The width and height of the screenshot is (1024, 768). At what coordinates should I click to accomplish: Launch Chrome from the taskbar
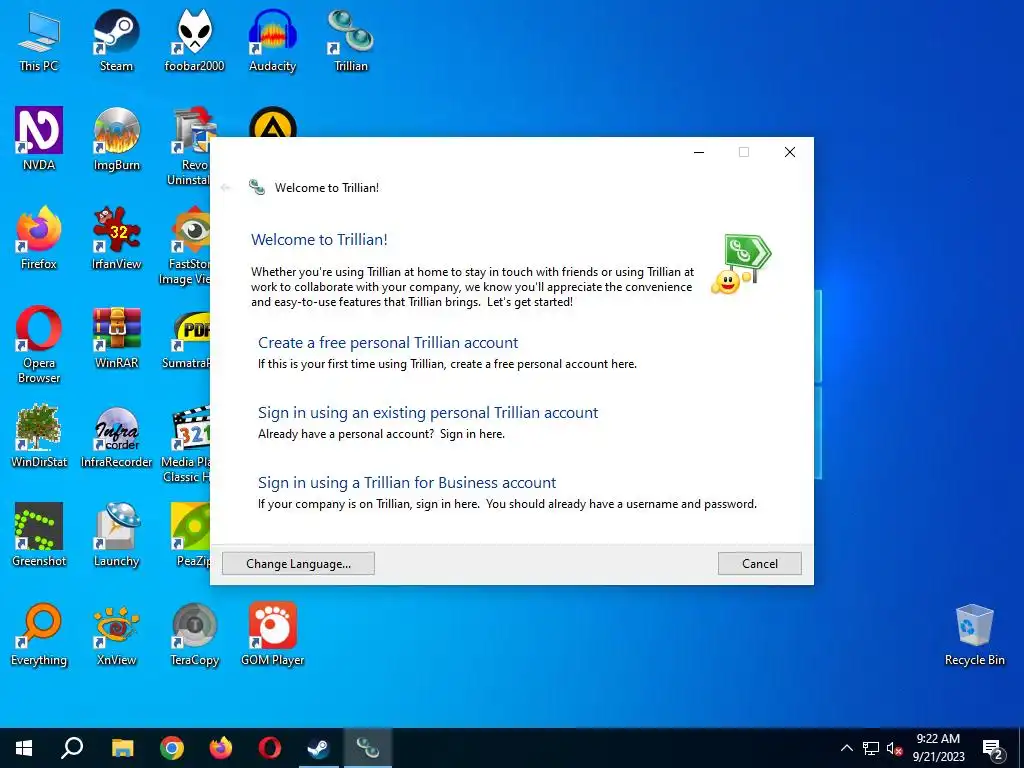172,748
